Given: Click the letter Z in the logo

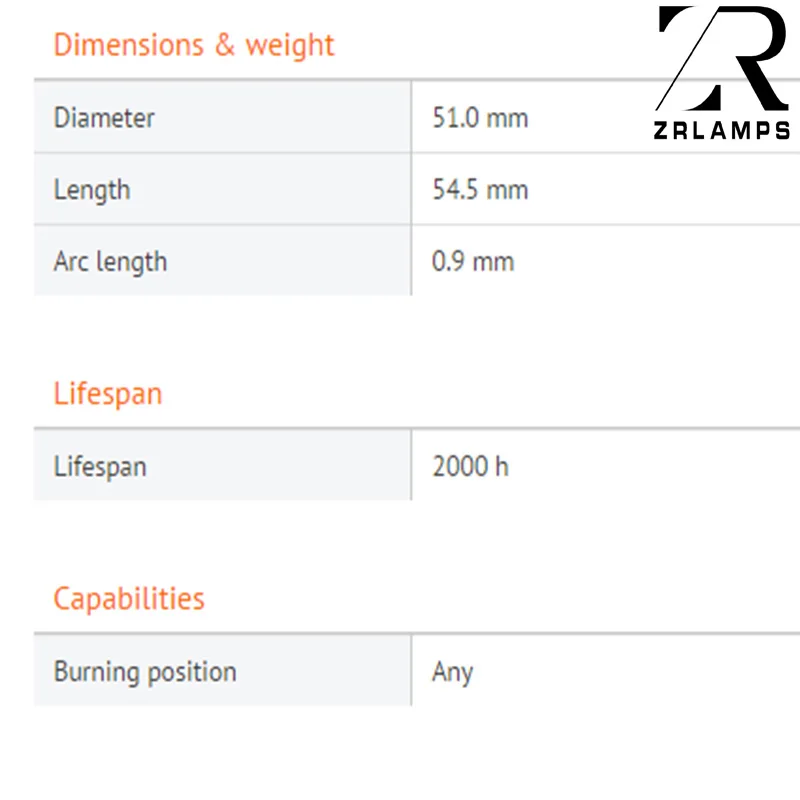Looking at the screenshot, I should coord(692,58).
